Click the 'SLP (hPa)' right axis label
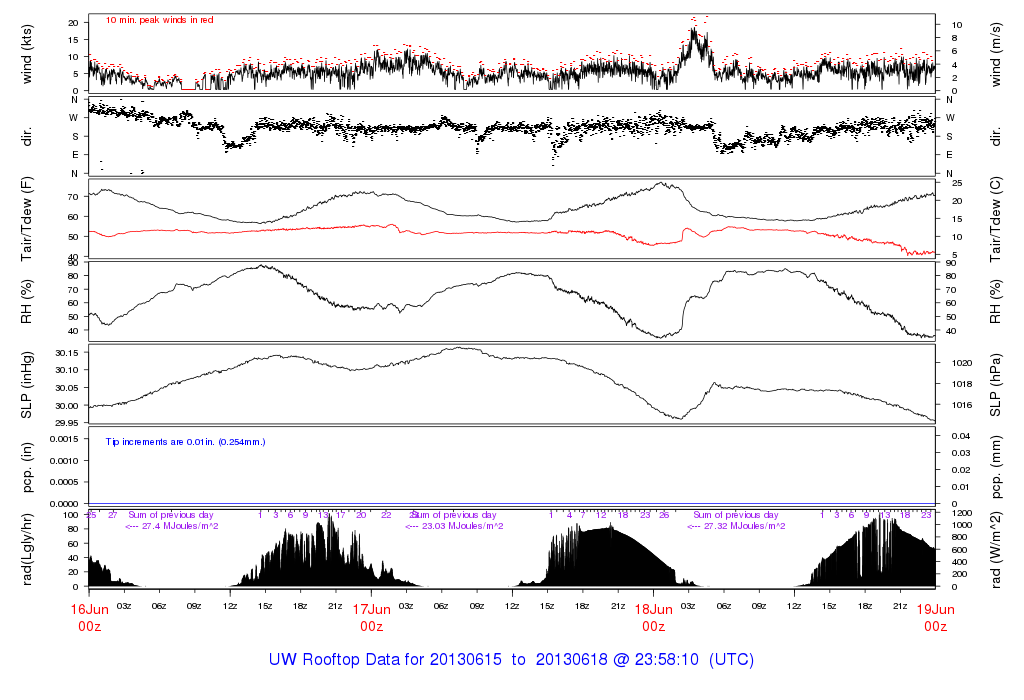Viewport: 1024px width, 700px height. click(996, 385)
